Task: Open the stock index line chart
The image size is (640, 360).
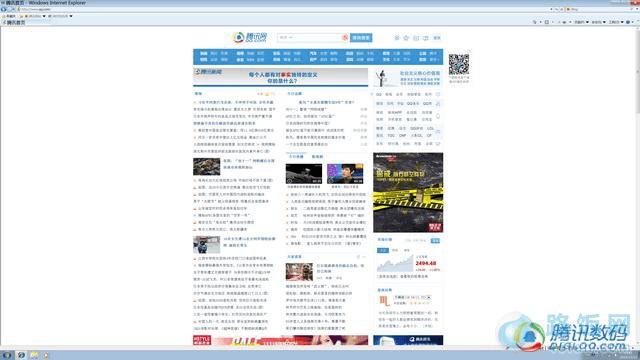Action: point(395,264)
